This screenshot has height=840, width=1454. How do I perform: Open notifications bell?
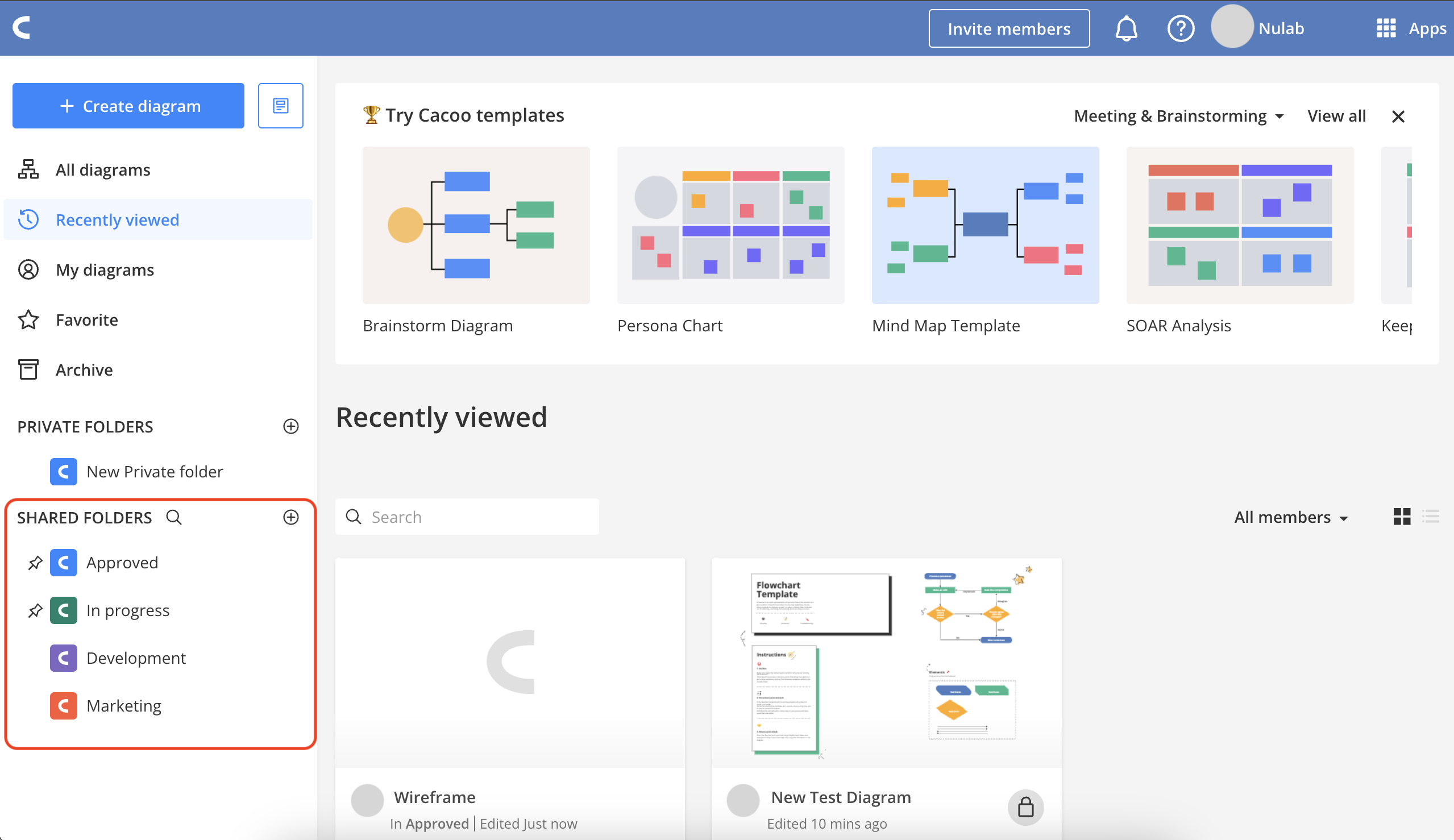click(x=1125, y=28)
